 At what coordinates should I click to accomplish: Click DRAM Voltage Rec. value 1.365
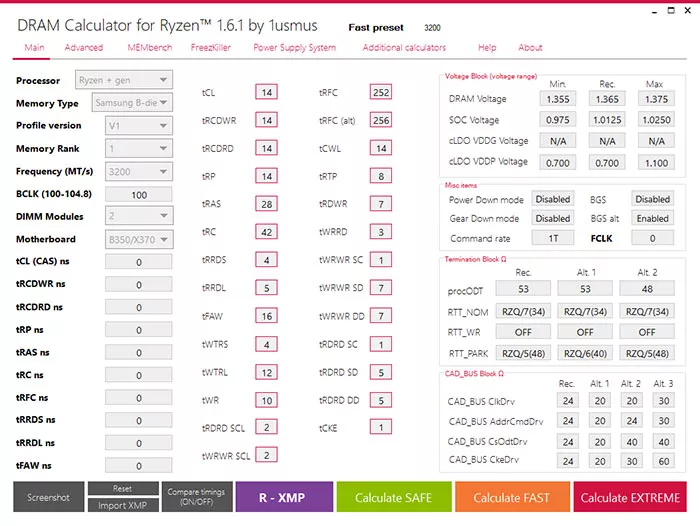[607, 99]
